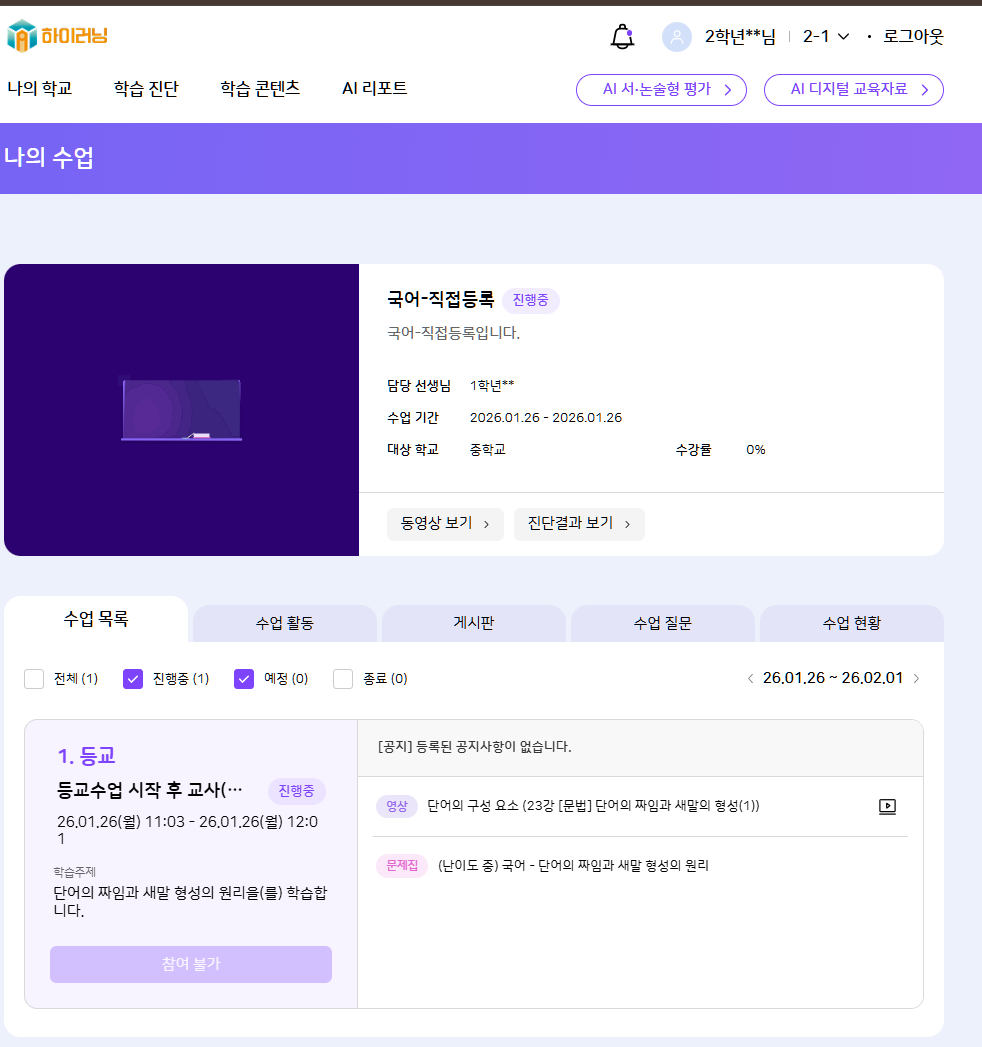This screenshot has height=1047, width=982.
Task: Click the 문제집 badge on lesson row
Action: [402, 865]
